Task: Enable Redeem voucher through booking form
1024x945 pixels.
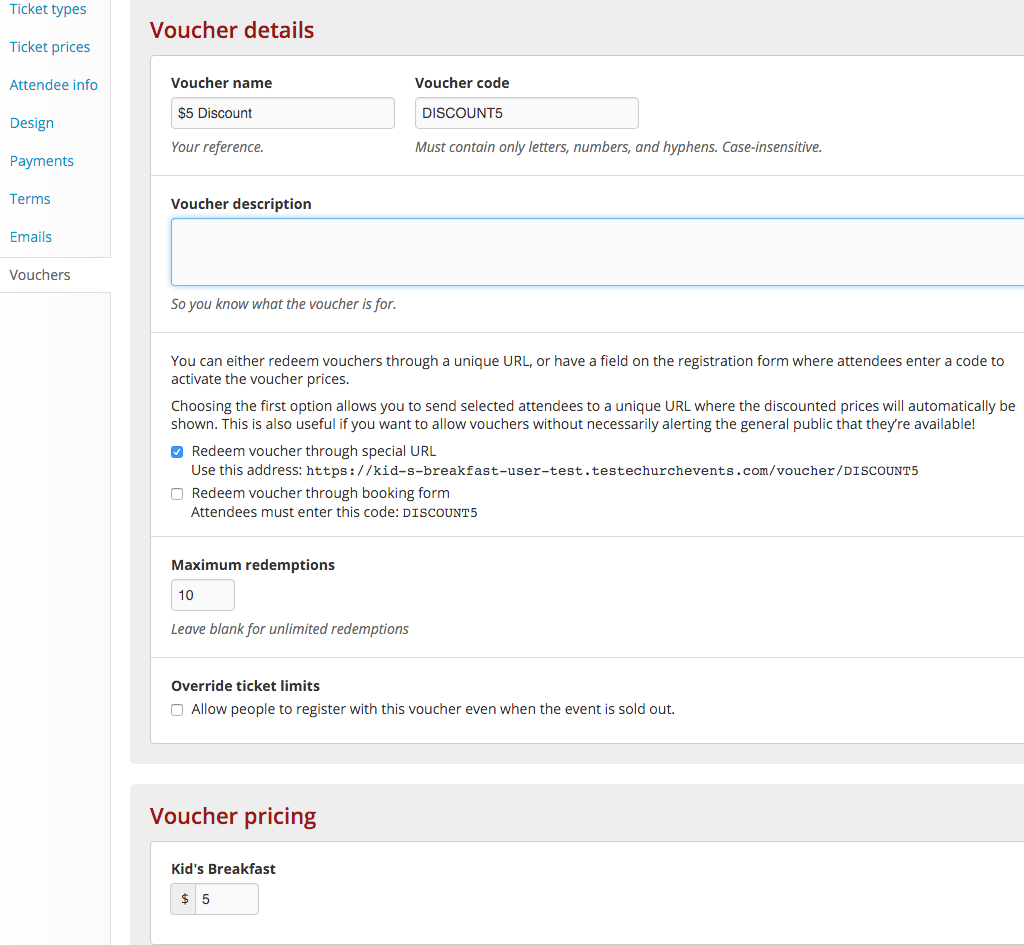Action: (x=177, y=494)
